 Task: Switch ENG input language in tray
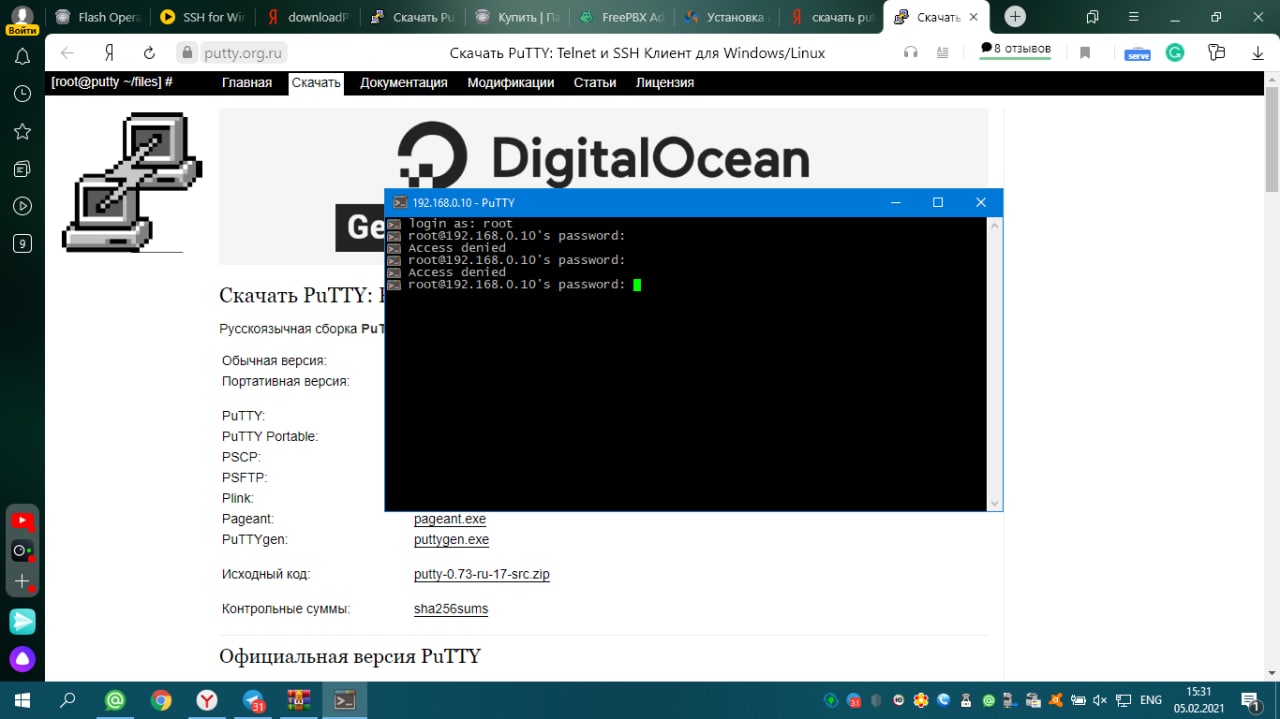tap(1151, 700)
